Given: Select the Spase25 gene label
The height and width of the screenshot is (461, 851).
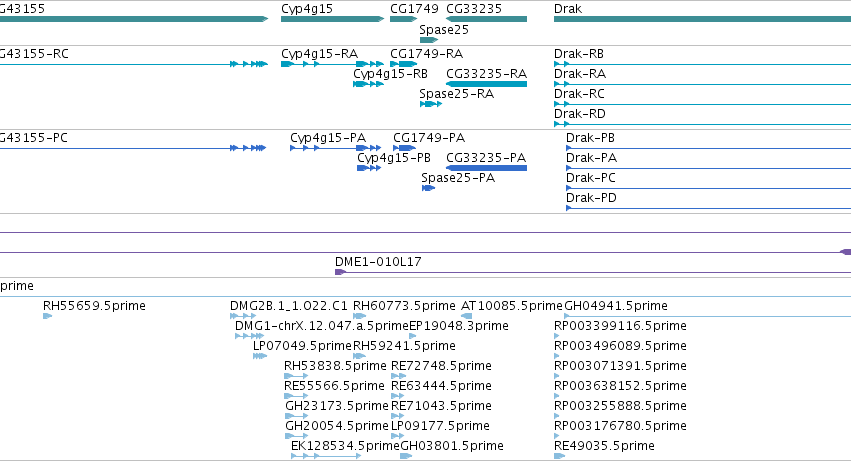Looking at the screenshot, I should (444, 30).
